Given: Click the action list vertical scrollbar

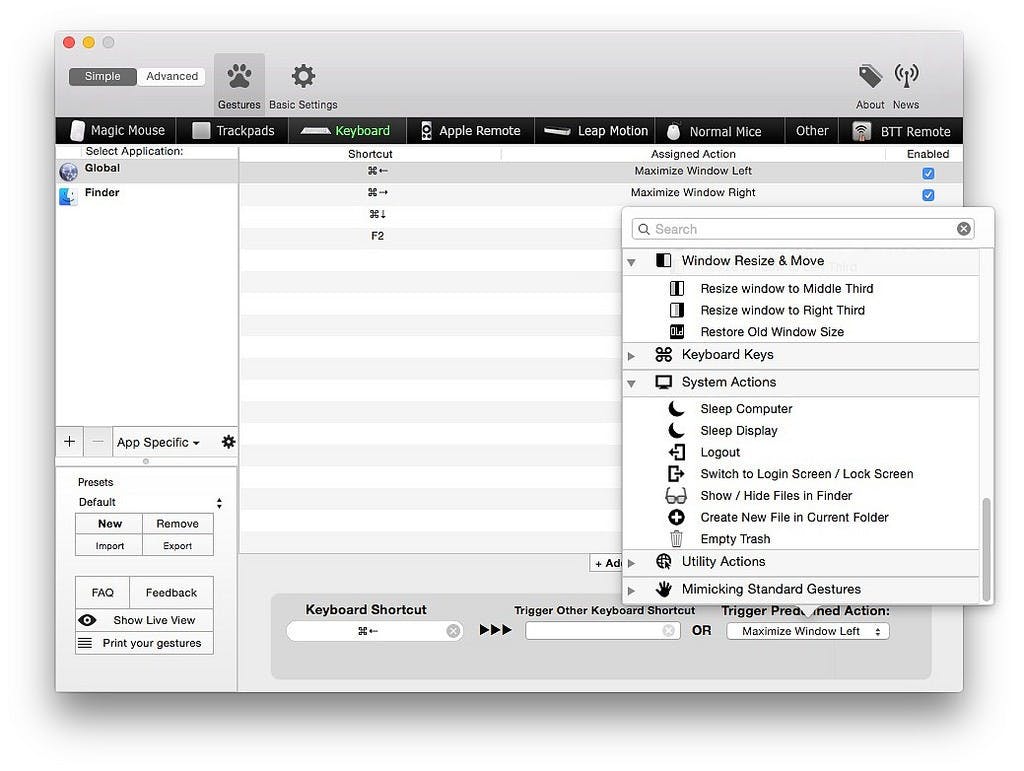Looking at the screenshot, I should click(986, 548).
